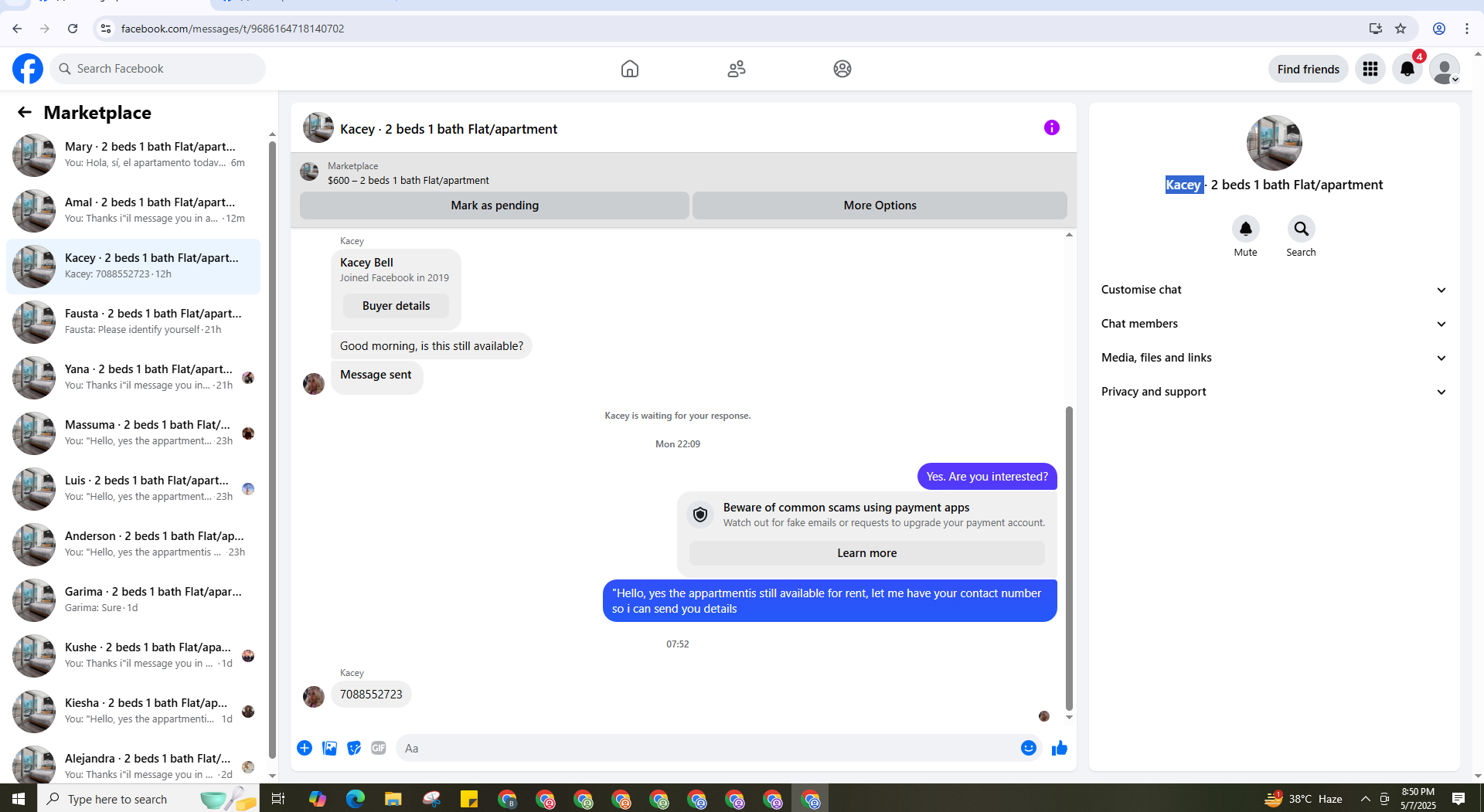Click Learn more about payment scams
Viewport: 1484px width, 812px height.
pyautogui.click(x=866, y=553)
